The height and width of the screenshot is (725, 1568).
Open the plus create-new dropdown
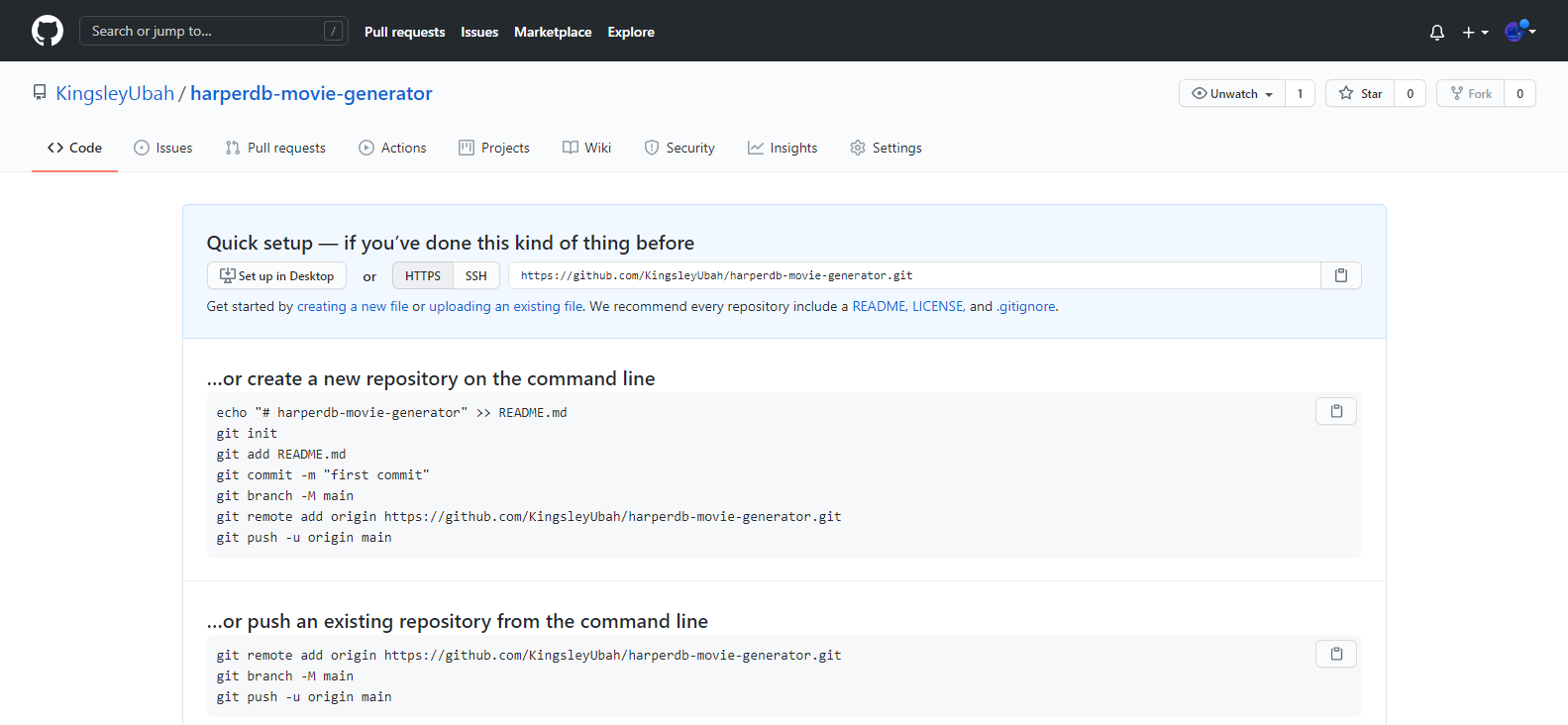1475,32
